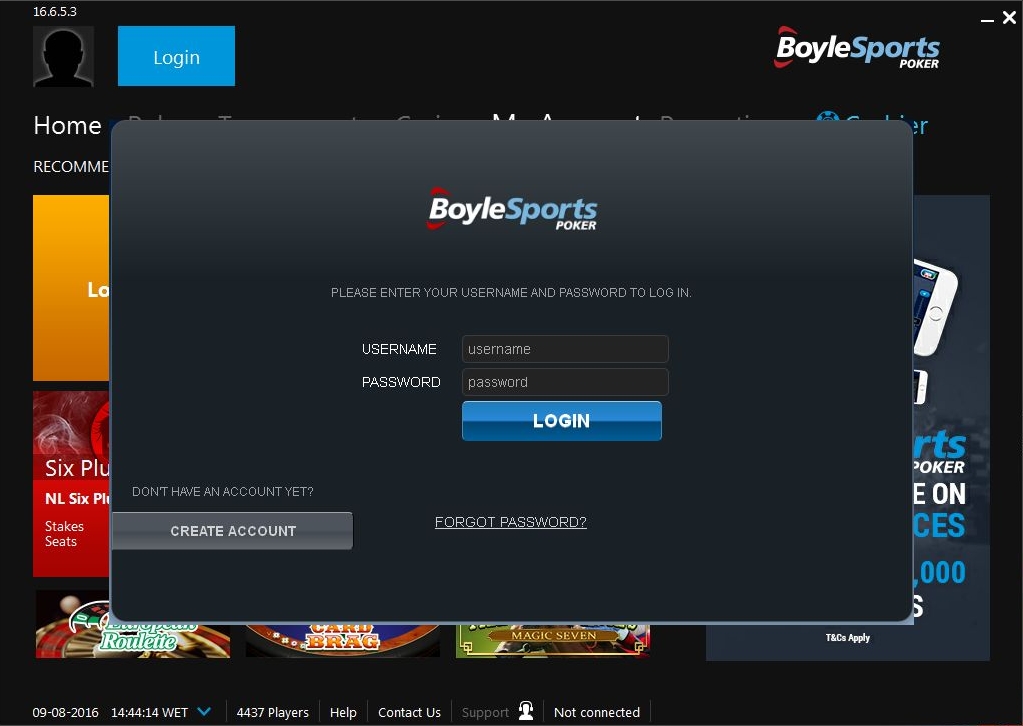Focus the password input field
1023x726 pixels.
pos(565,382)
